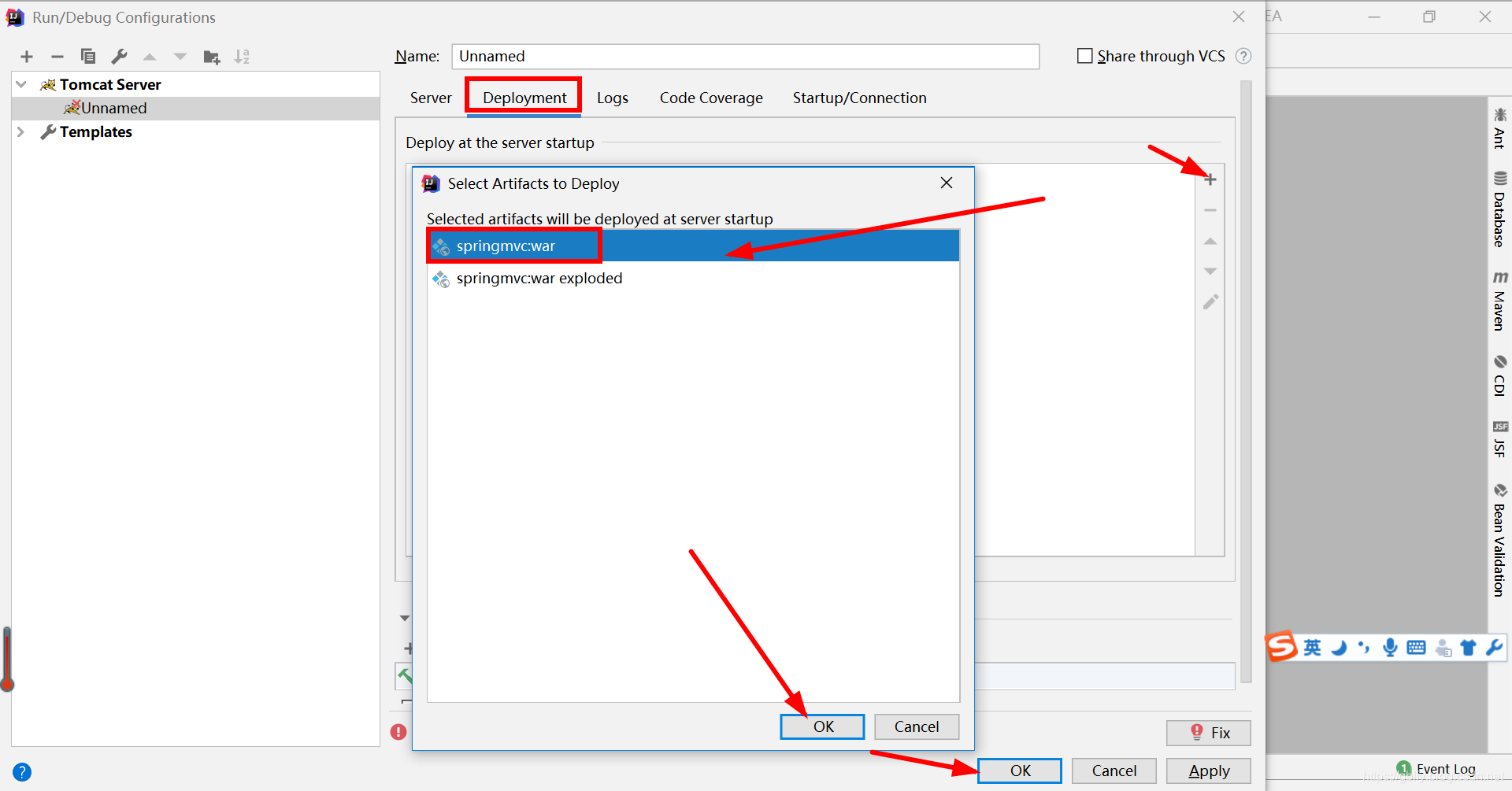Open the Maven tool window

[1499, 301]
